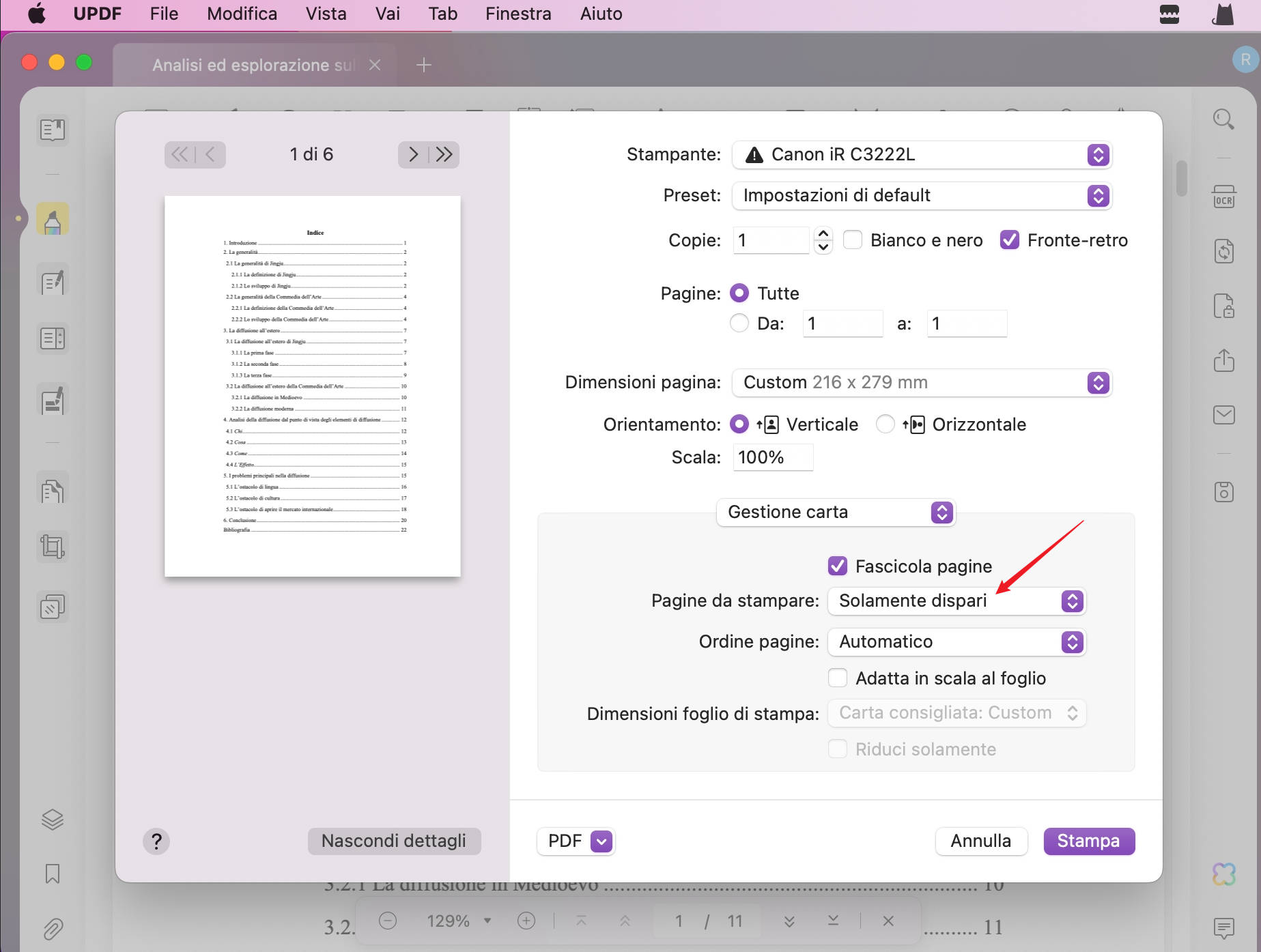
Task: Jump to last preview page
Action: tap(444, 155)
